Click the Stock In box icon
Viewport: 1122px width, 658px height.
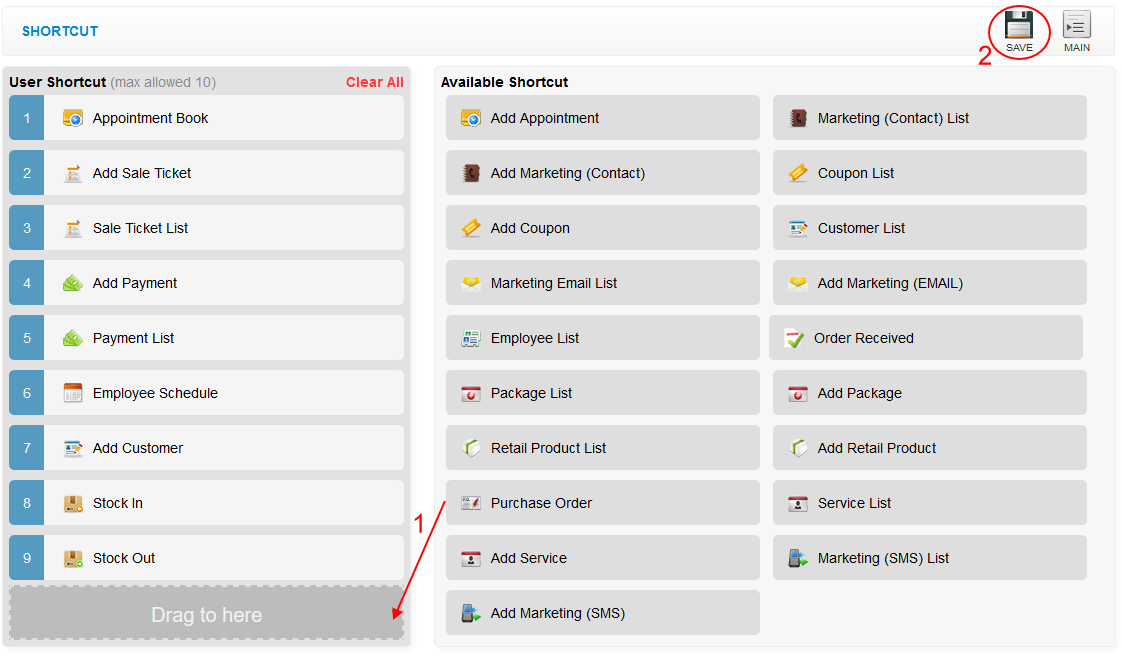pos(73,502)
